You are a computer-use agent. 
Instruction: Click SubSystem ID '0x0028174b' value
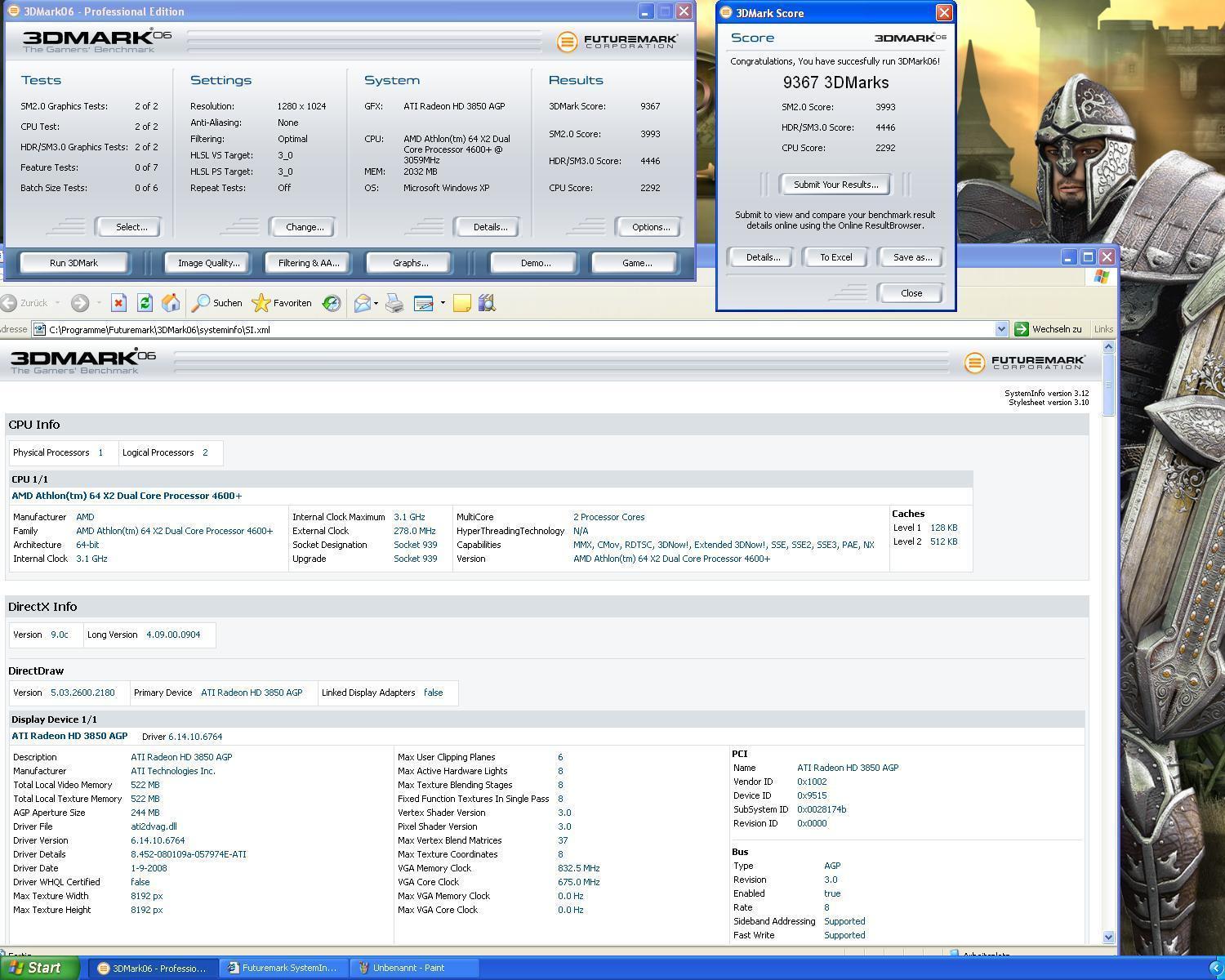(x=822, y=809)
